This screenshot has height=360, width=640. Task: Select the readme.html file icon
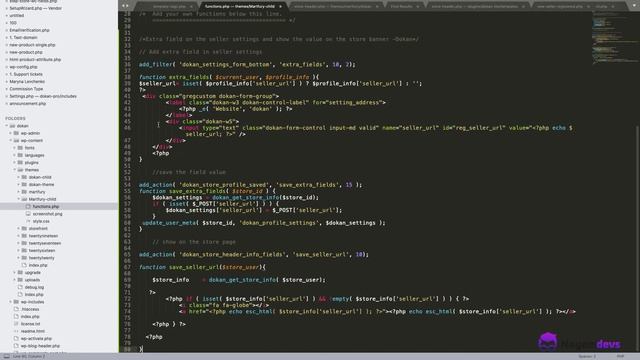[x=16, y=331]
